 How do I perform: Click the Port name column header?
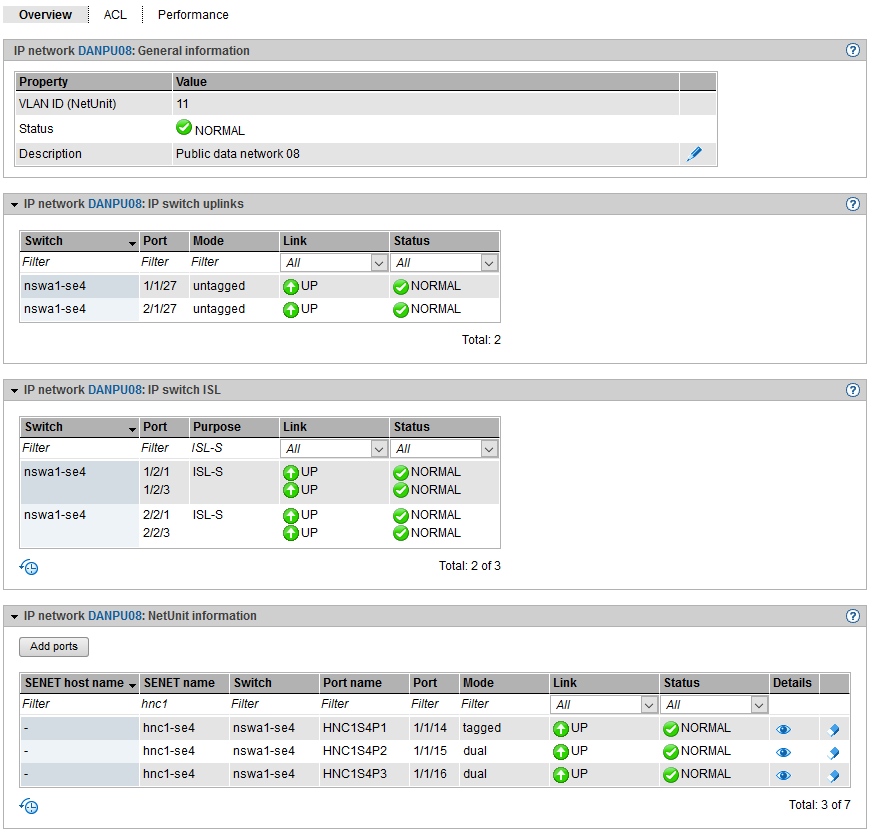coord(364,683)
